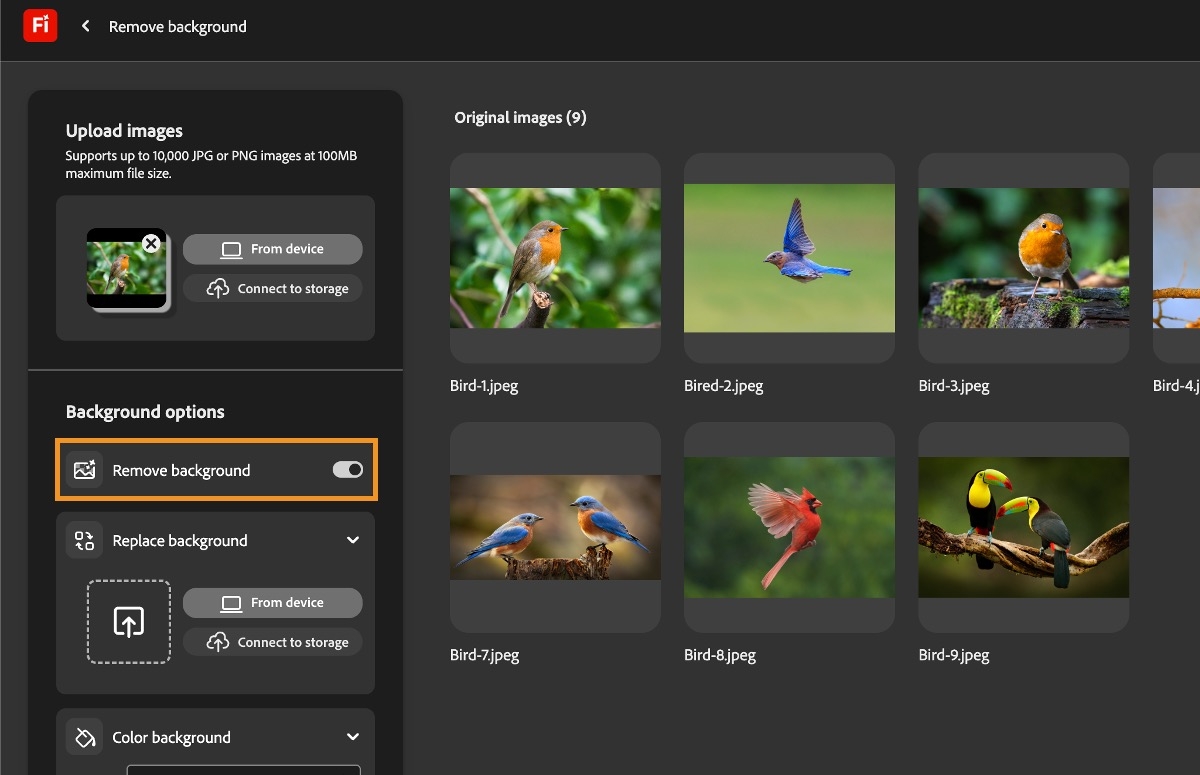Click the Bird-7.jpeg file name
The width and height of the screenshot is (1200, 775).
click(485, 656)
